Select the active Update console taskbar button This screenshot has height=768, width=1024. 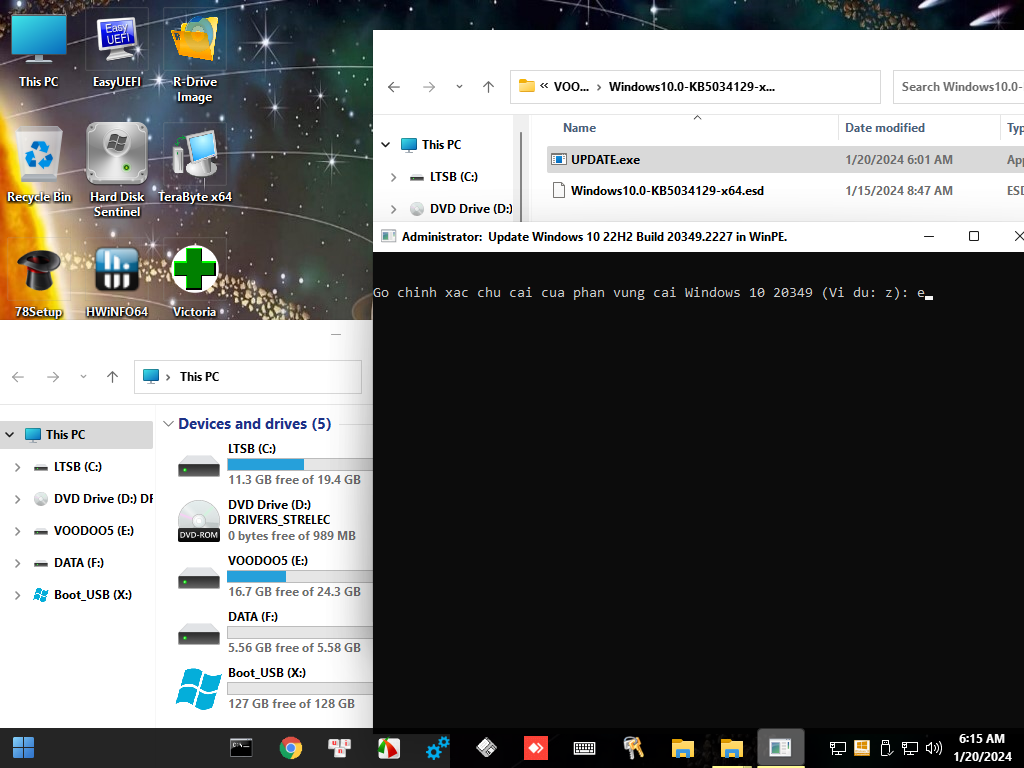(x=780, y=748)
